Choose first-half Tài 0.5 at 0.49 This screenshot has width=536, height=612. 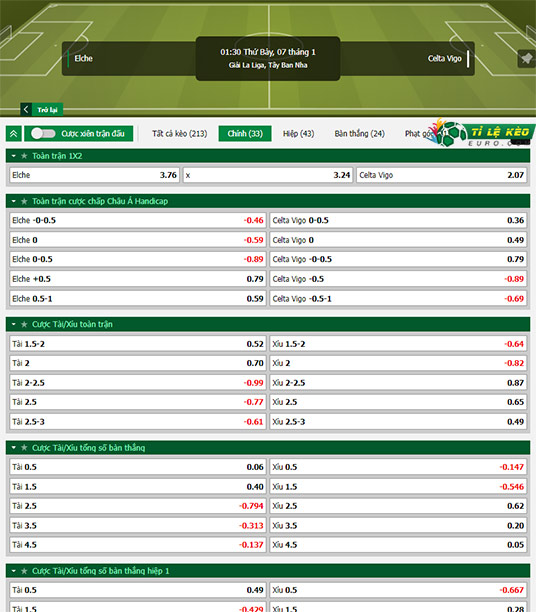[138, 590]
